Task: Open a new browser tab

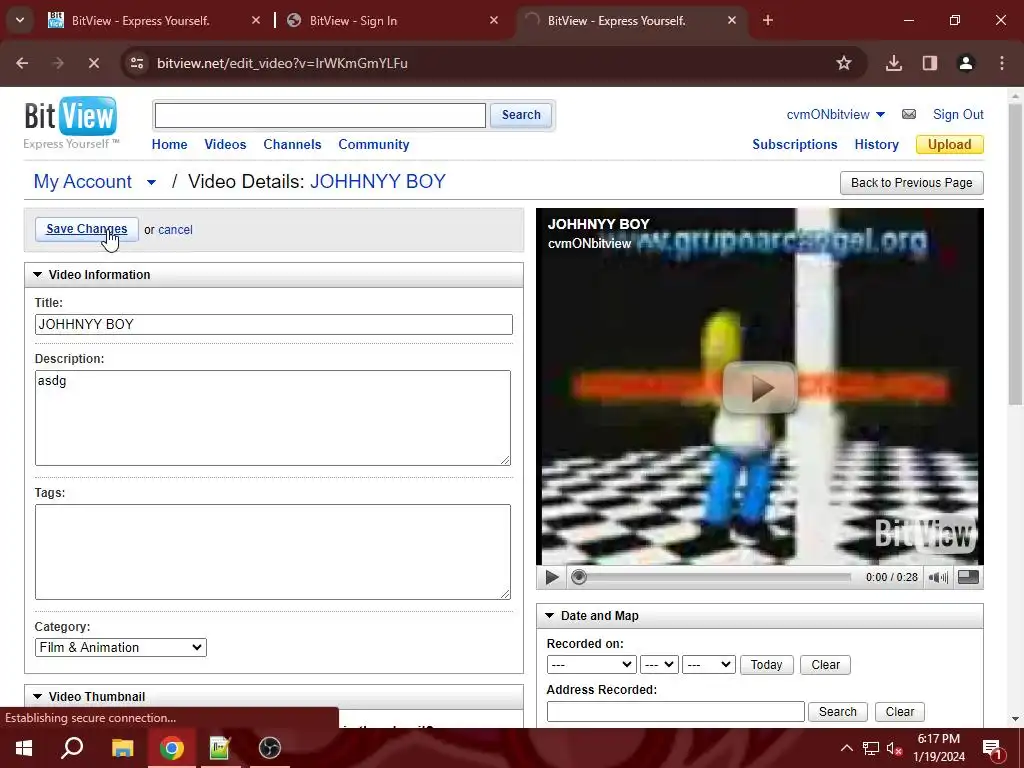Action: point(767,20)
